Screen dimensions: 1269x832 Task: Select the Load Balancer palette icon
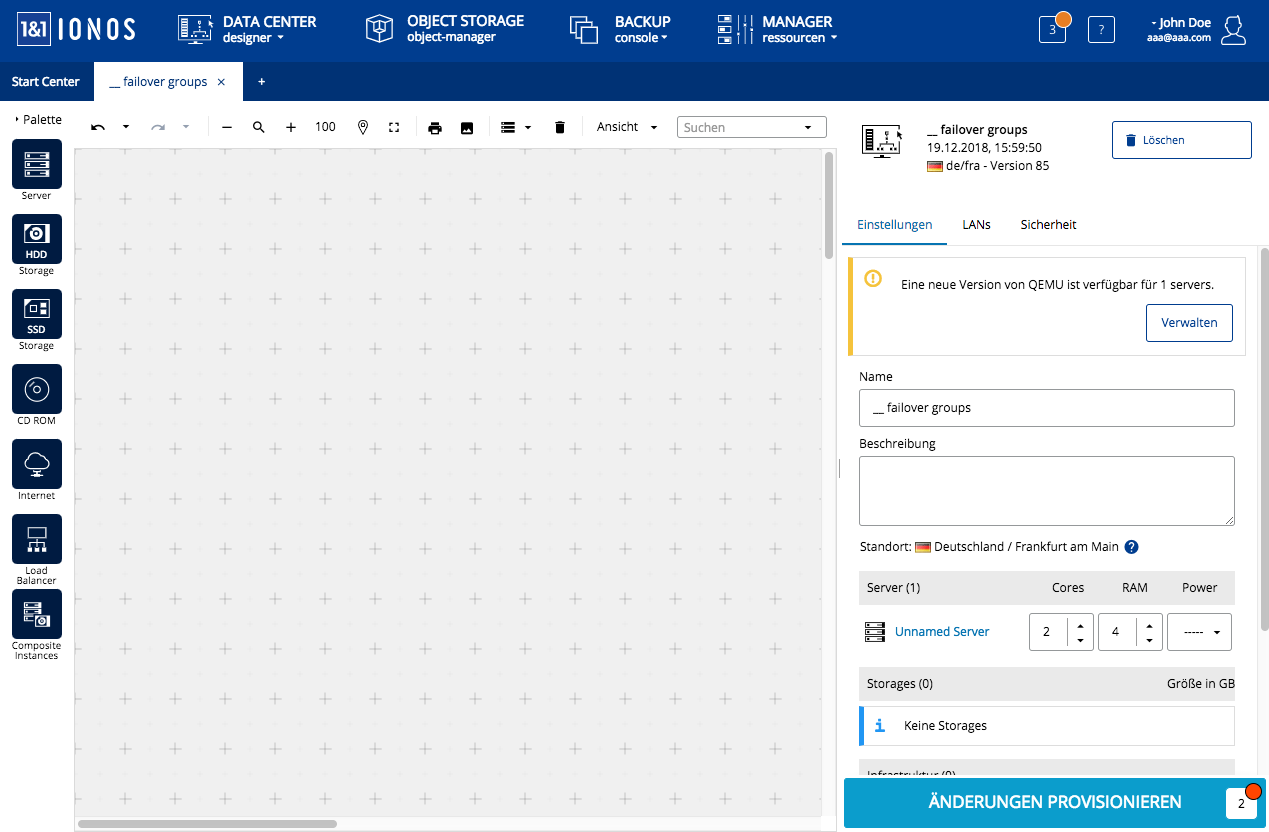(37, 539)
